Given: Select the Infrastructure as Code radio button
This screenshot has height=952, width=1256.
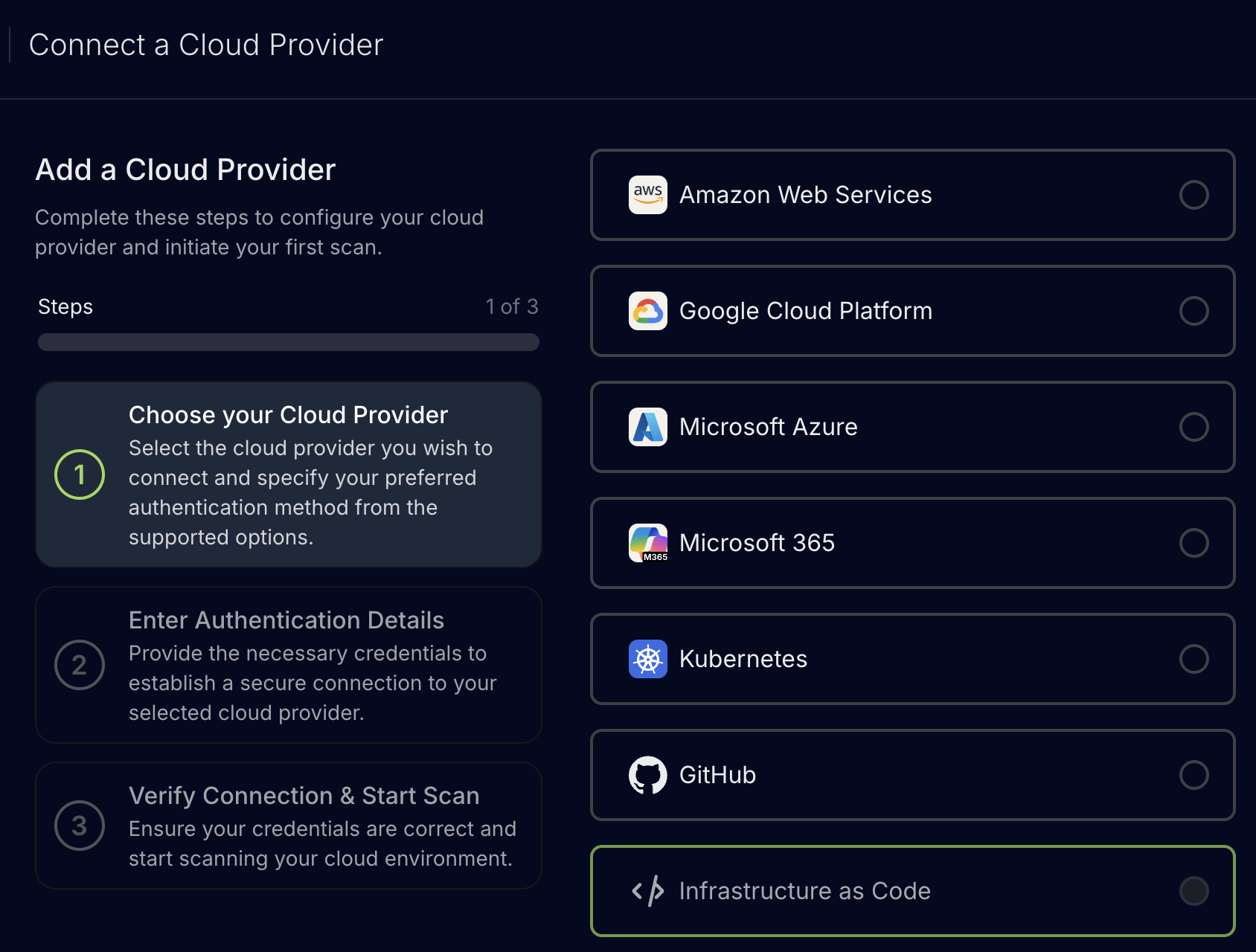Looking at the screenshot, I should coord(1194,890).
